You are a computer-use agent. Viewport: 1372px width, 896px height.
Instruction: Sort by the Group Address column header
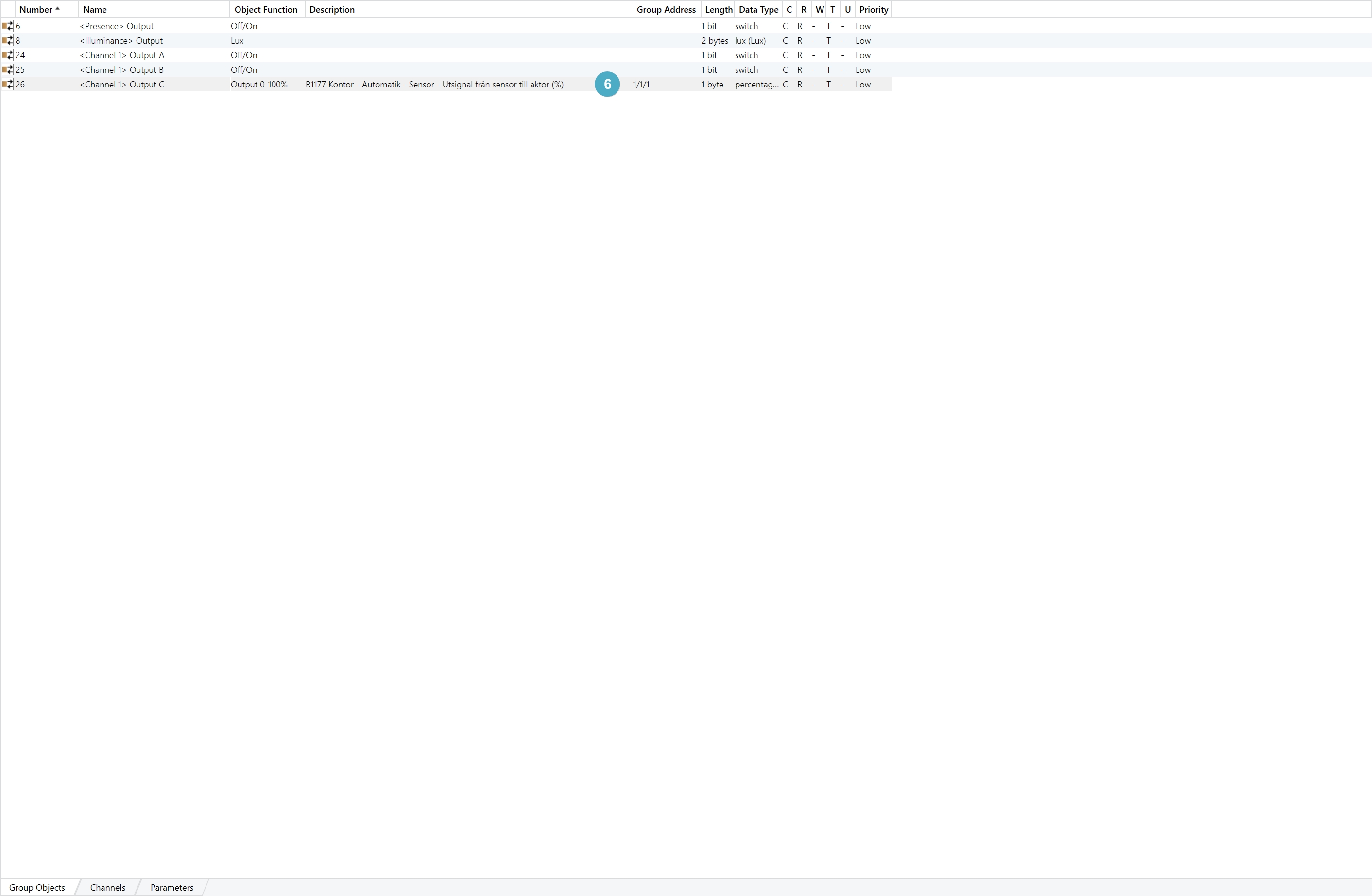(666, 9)
